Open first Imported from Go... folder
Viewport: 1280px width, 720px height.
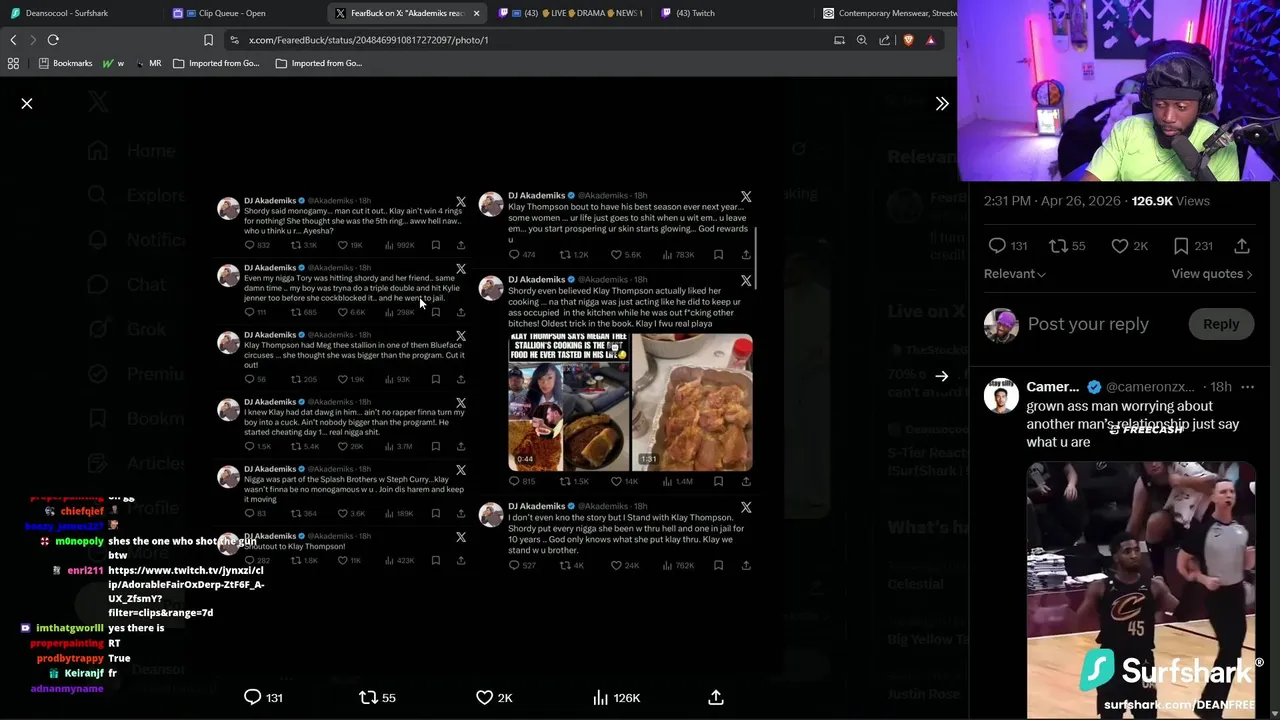[x=216, y=63]
